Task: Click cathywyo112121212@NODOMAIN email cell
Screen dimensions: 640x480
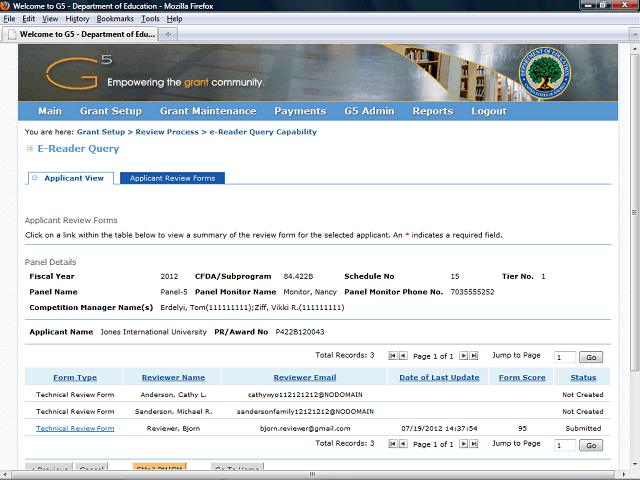Action: click(305, 395)
